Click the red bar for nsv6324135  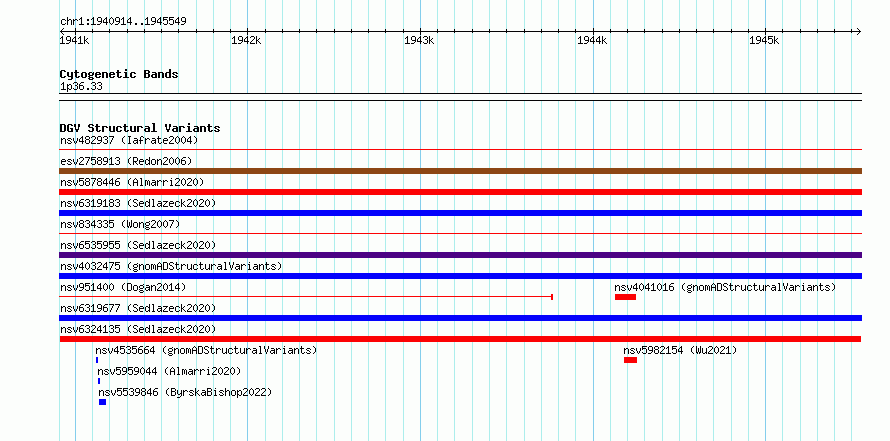460,339
